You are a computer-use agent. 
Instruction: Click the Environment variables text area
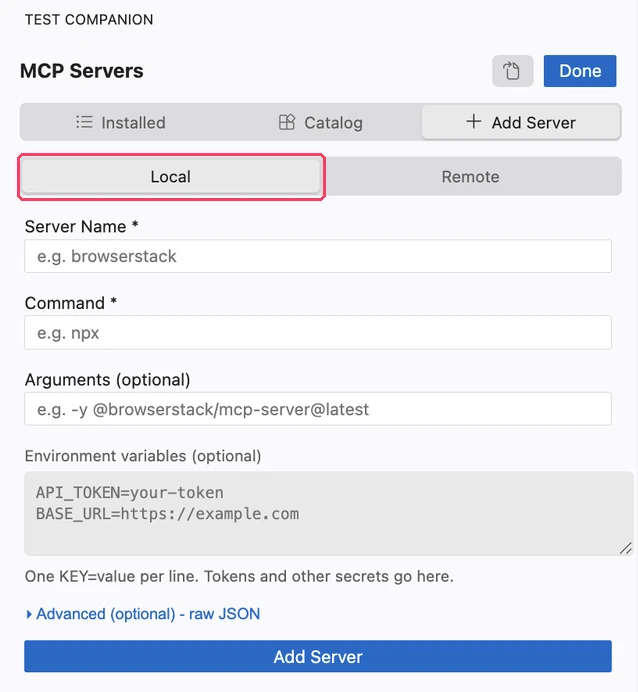[x=329, y=513]
